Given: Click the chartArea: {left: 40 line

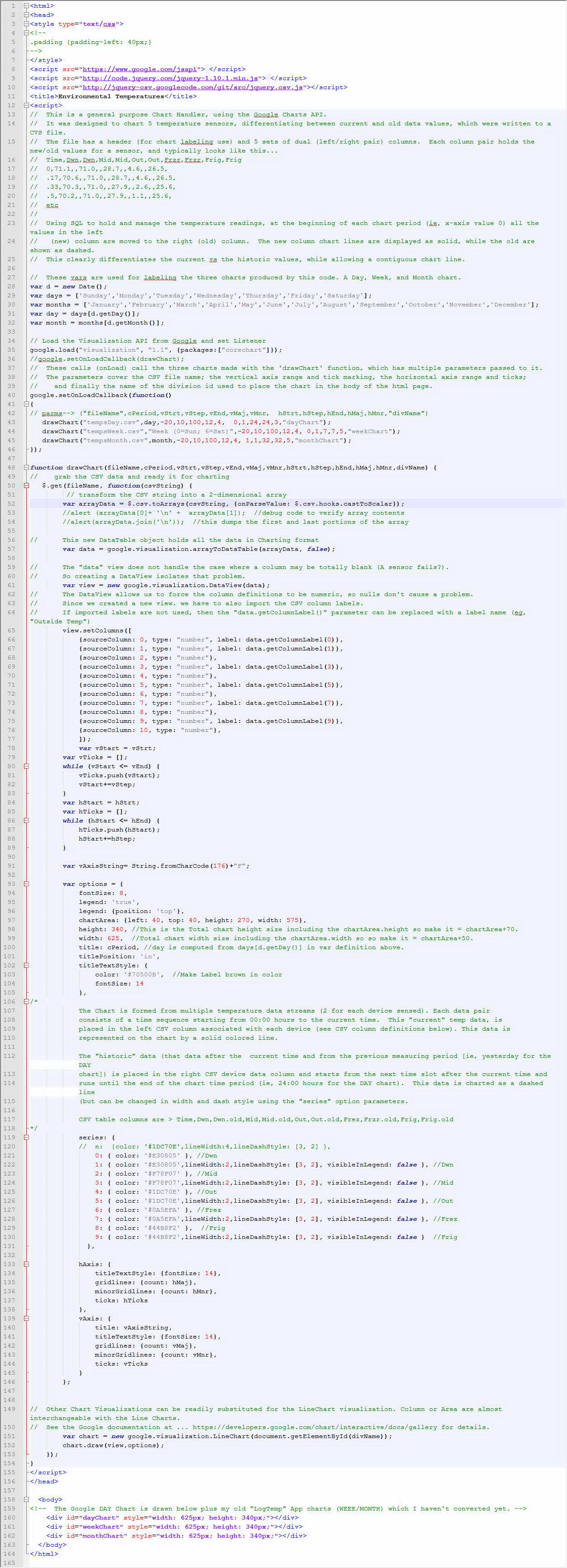Looking at the screenshot, I should [192, 920].
